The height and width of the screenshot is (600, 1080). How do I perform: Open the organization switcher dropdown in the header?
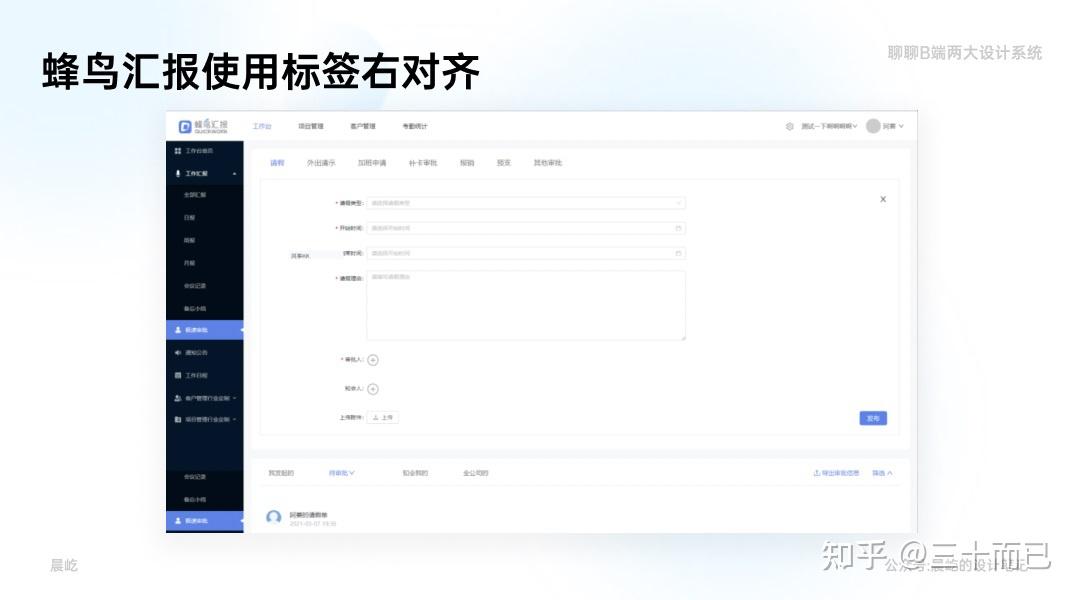[829, 126]
